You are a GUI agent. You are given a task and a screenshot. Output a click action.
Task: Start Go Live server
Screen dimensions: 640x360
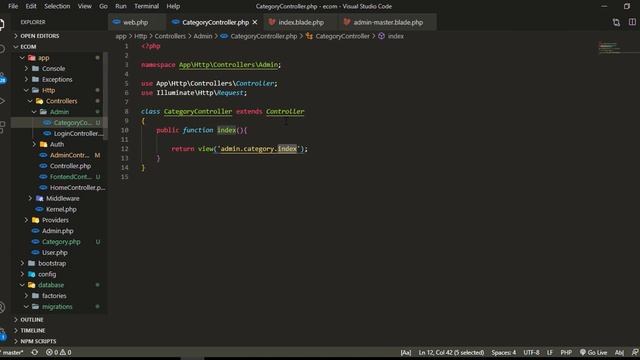tap(593, 352)
